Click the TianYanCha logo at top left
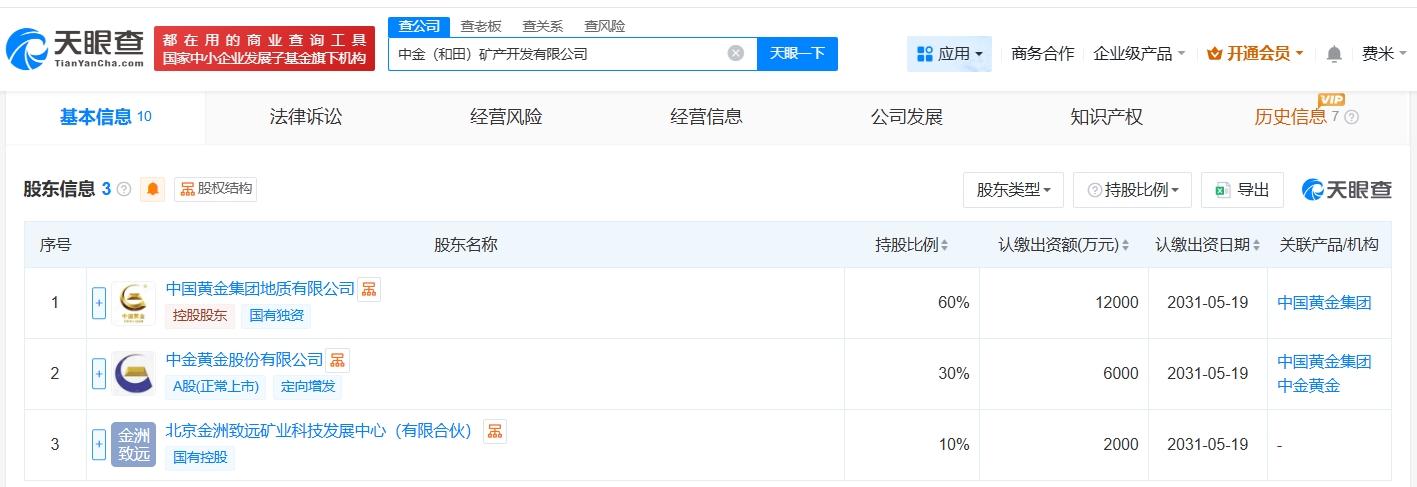The height and width of the screenshot is (487, 1417). (x=75, y=48)
